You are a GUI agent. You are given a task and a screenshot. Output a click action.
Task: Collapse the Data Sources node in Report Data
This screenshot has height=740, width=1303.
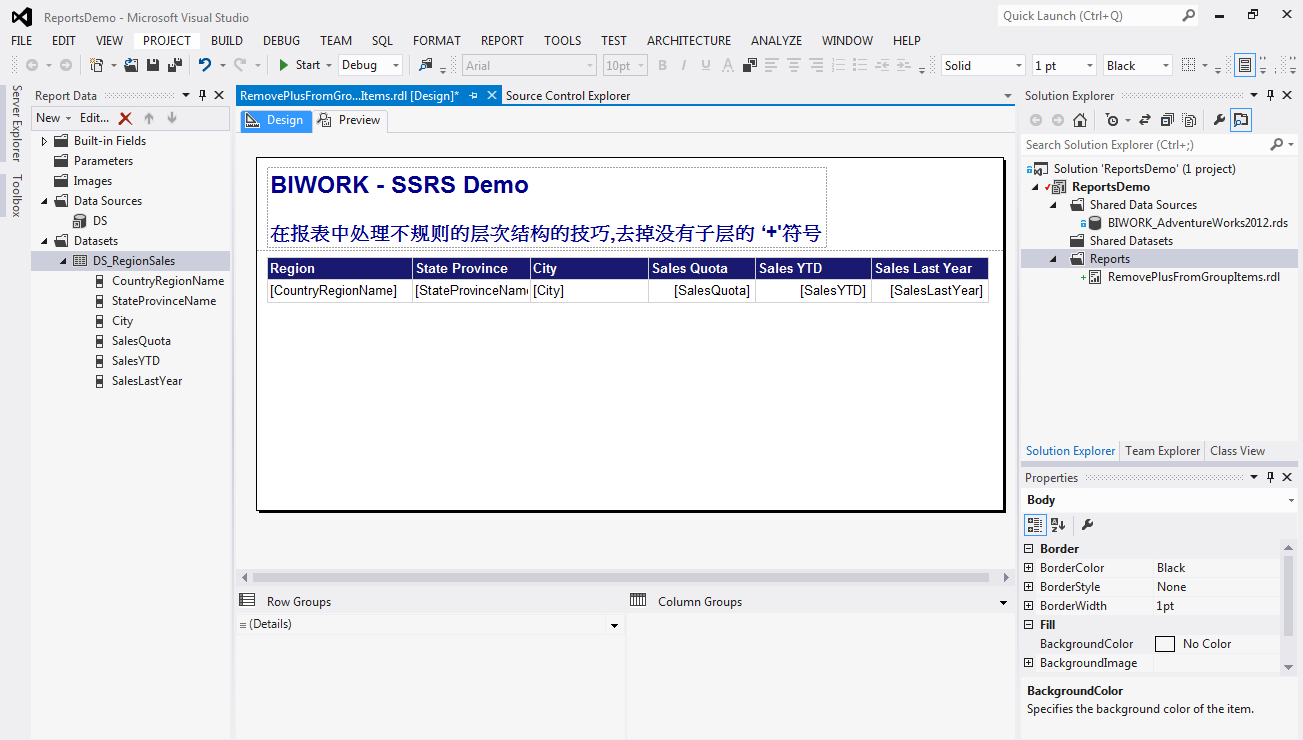click(44, 201)
